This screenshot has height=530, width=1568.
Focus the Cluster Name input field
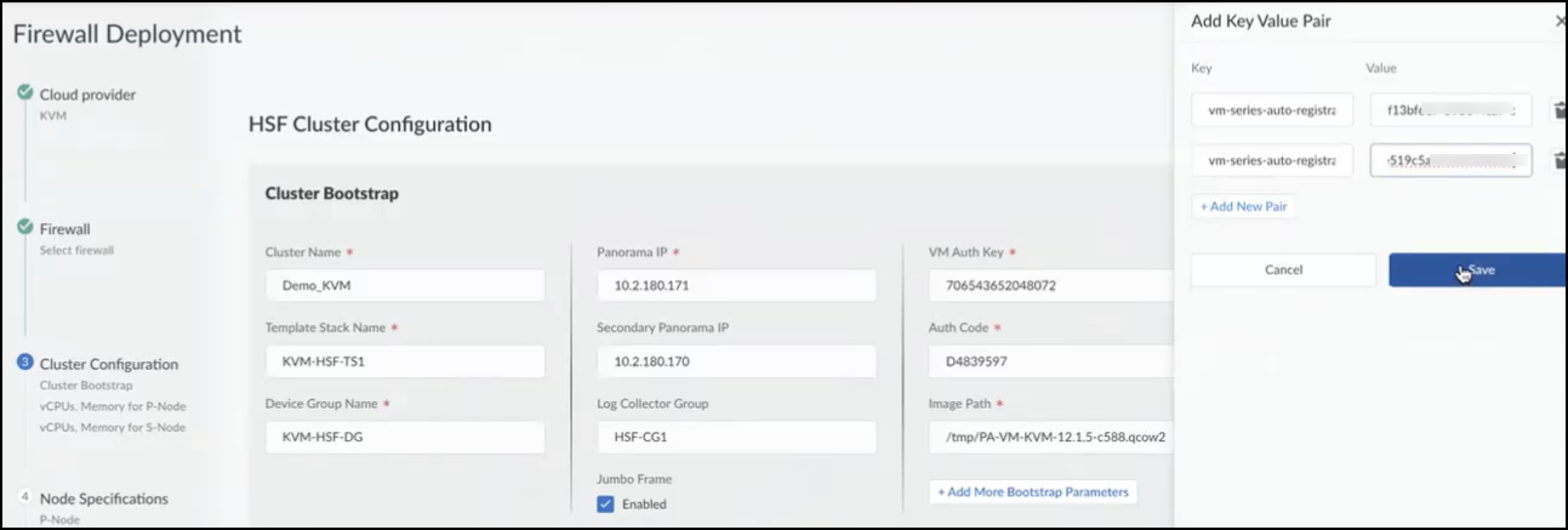click(x=405, y=286)
